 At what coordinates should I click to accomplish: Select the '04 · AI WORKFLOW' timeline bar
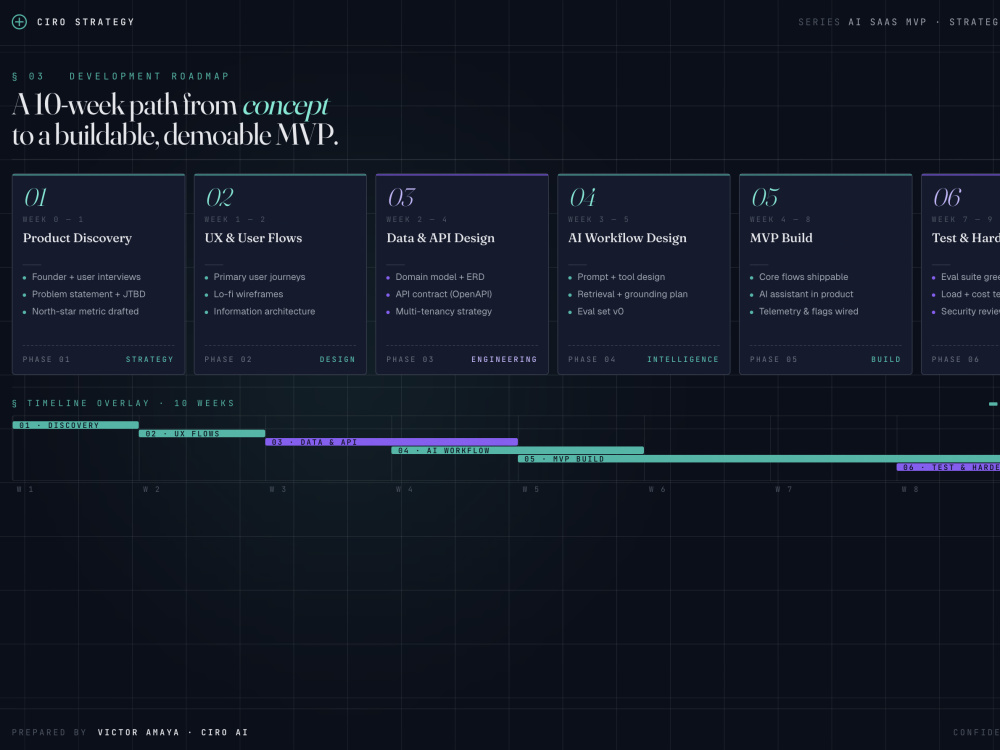click(x=518, y=450)
